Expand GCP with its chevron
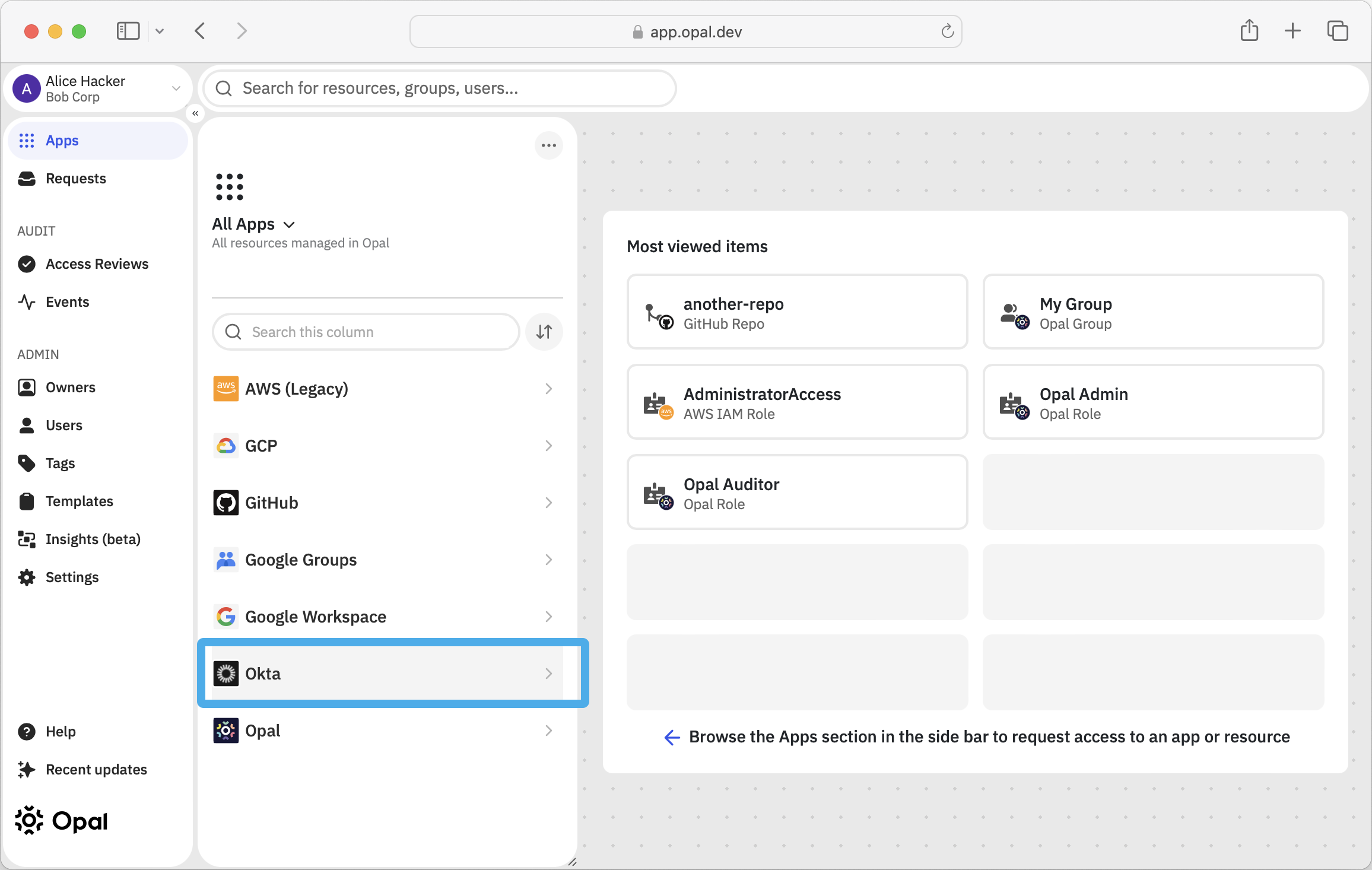Screen dimensions: 1372x870 pos(549,446)
